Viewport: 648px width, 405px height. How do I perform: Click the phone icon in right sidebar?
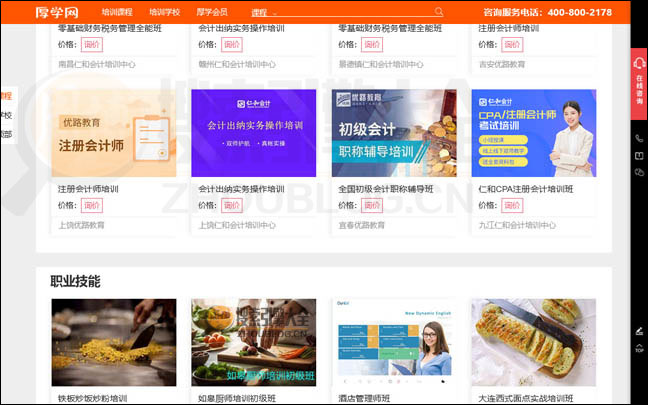639,139
